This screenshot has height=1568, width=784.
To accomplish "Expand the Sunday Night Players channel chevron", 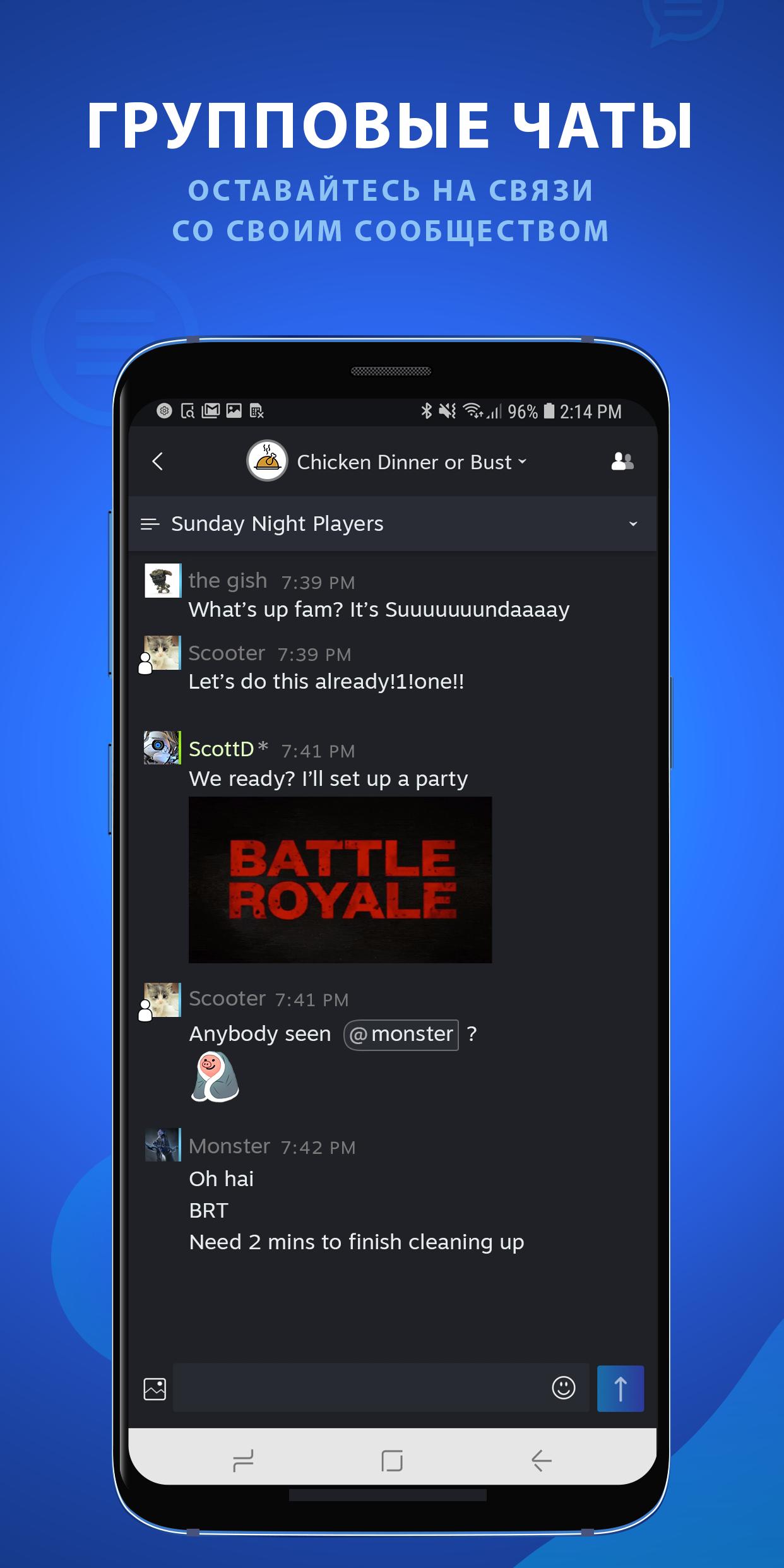I will tap(633, 524).
